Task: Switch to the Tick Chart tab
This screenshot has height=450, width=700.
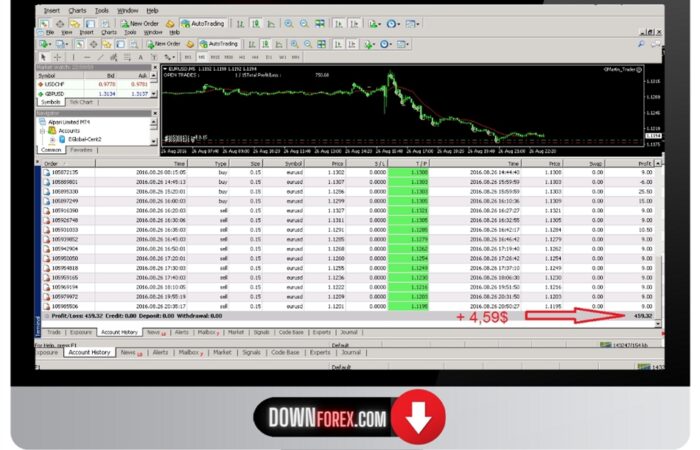Action: (x=81, y=102)
